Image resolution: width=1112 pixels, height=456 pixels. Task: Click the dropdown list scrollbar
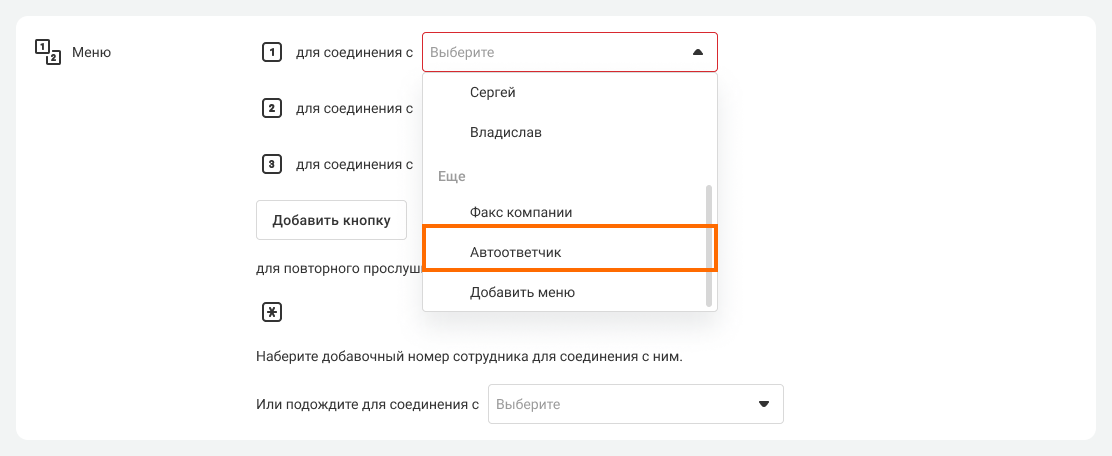pos(709,244)
